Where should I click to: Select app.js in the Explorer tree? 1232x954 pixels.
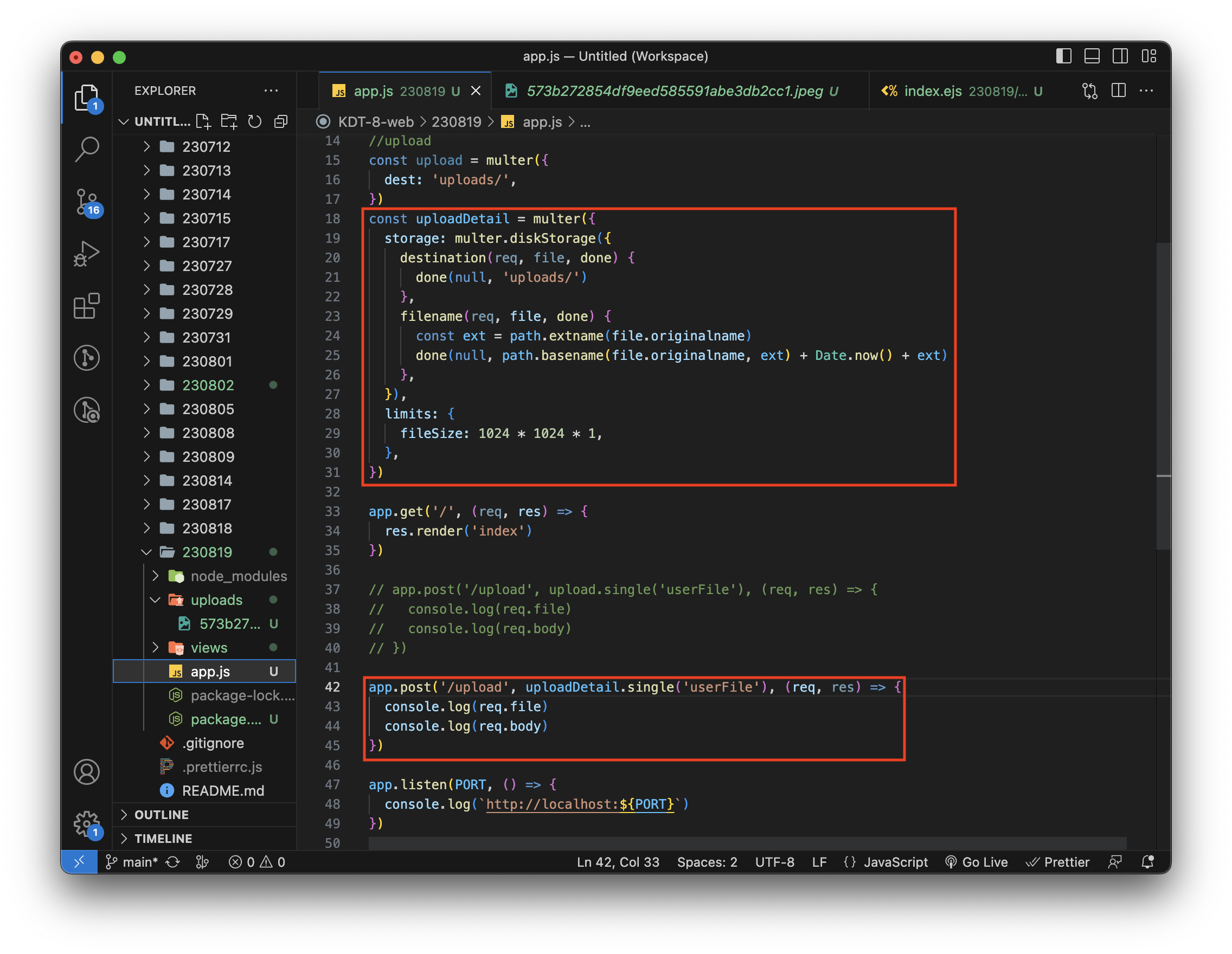204,671
